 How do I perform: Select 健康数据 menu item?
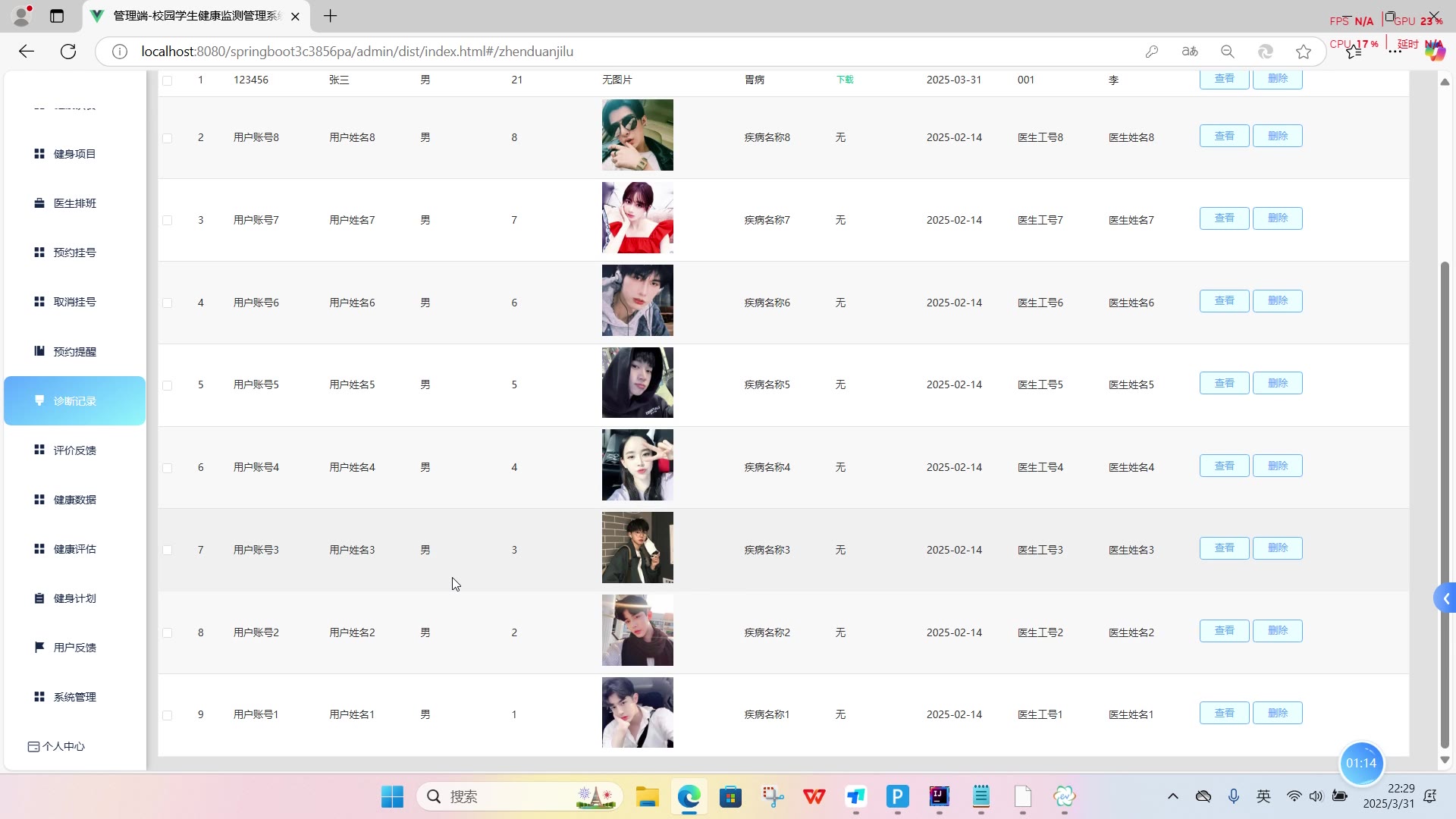[x=74, y=500]
